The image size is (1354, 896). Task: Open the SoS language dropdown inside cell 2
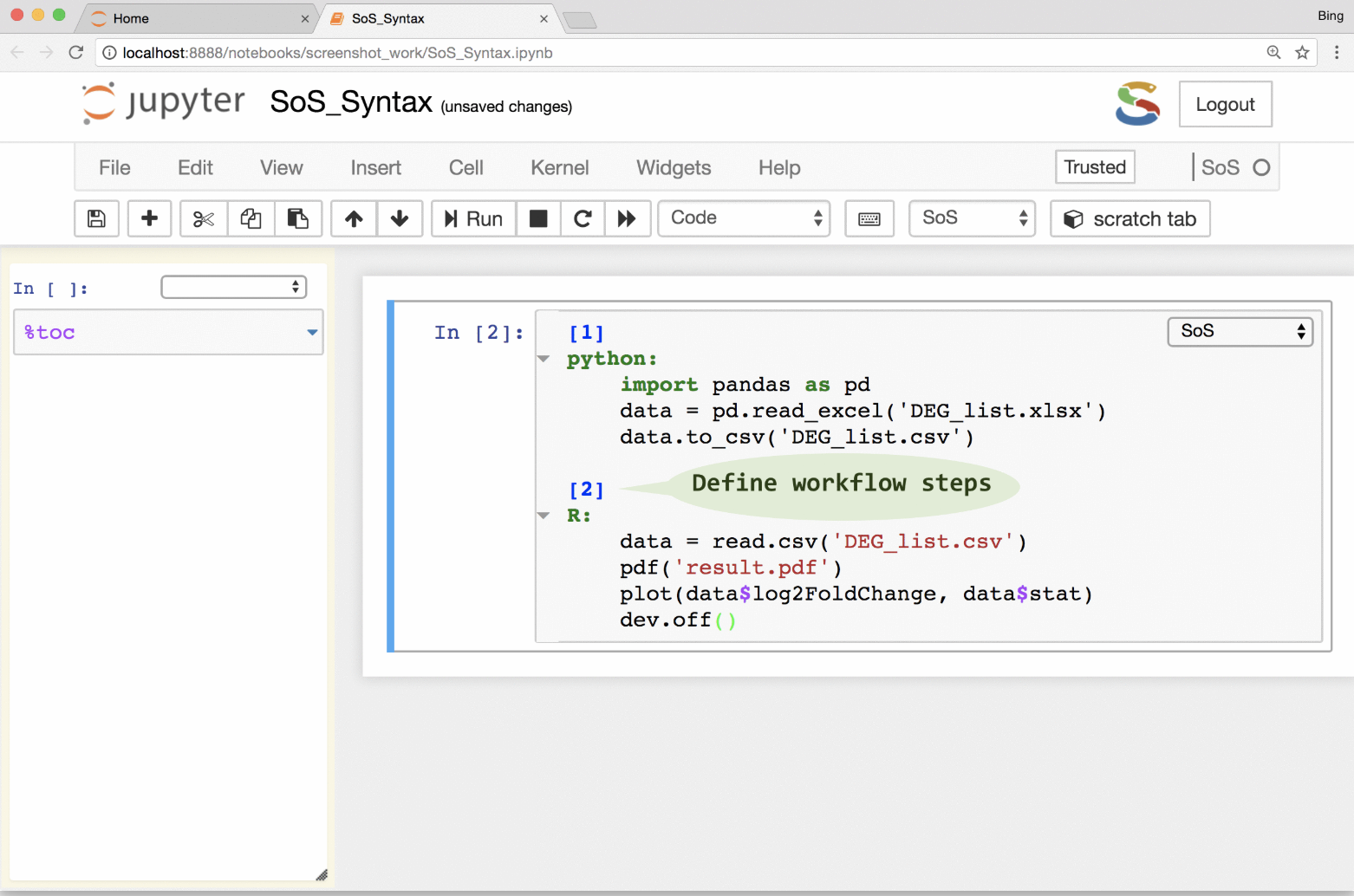[x=1240, y=331]
